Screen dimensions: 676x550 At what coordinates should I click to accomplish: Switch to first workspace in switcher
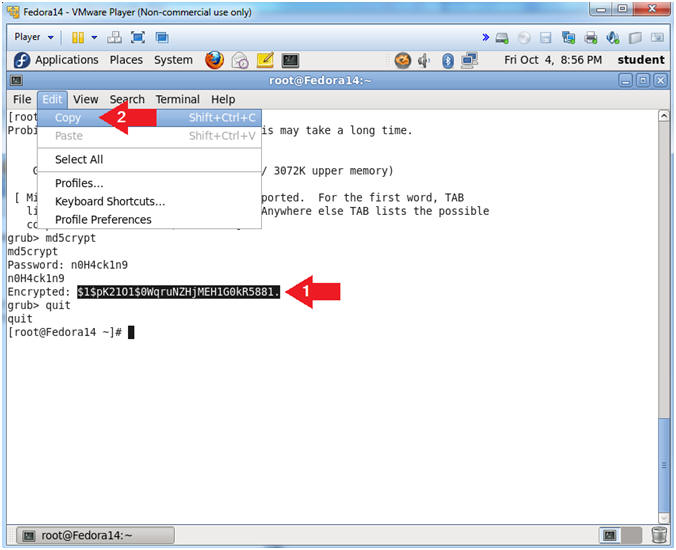[610, 535]
